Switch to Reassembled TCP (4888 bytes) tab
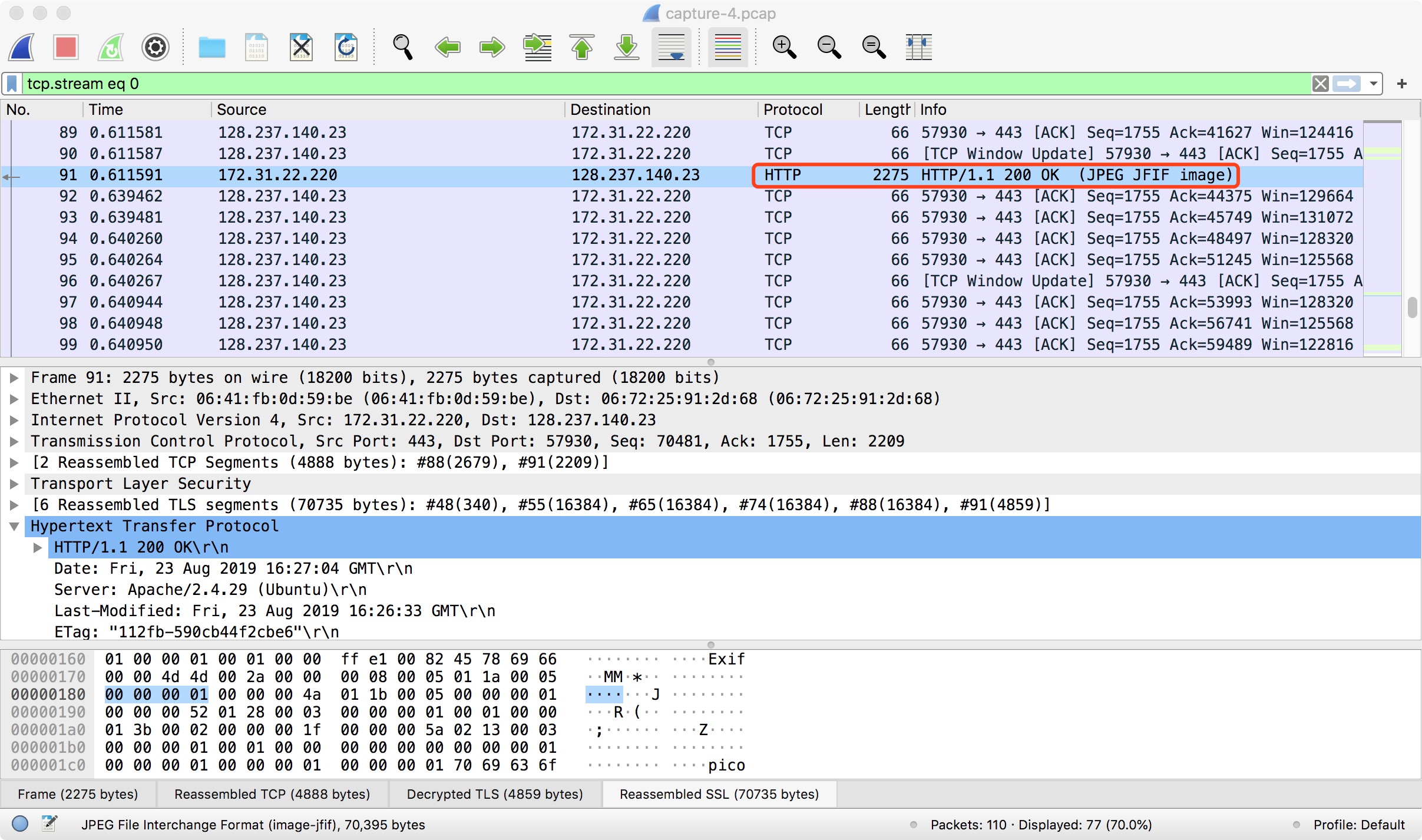1422x840 pixels. click(x=272, y=794)
